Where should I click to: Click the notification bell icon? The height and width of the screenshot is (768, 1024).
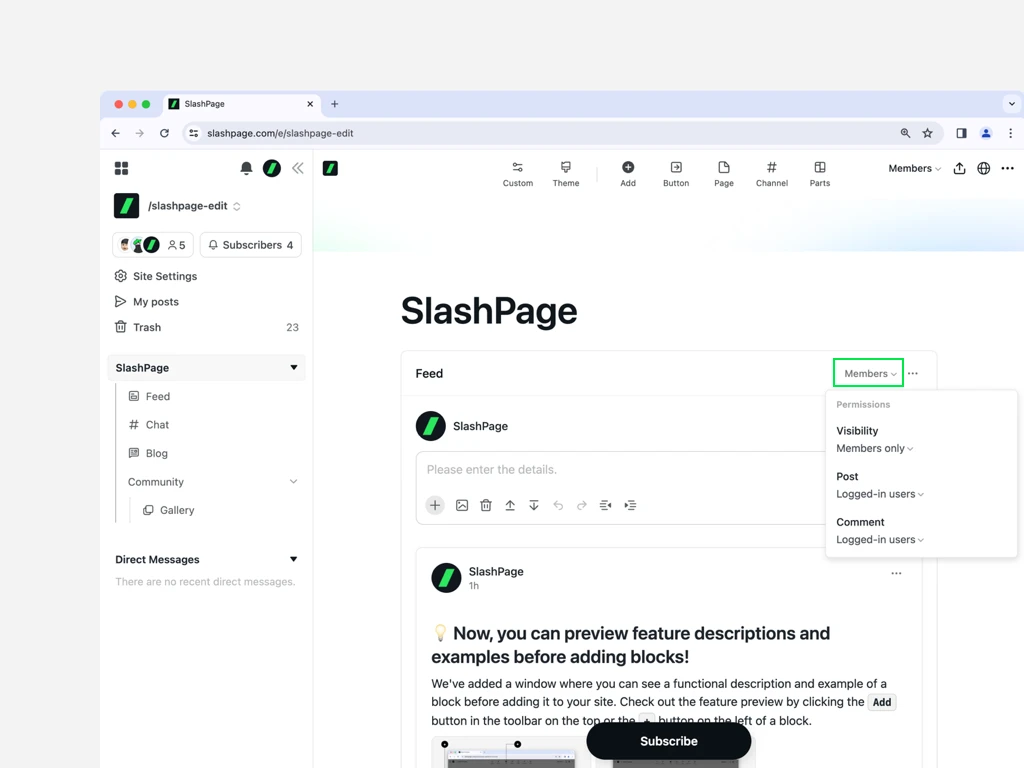pyautogui.click(x=246, y=169)
